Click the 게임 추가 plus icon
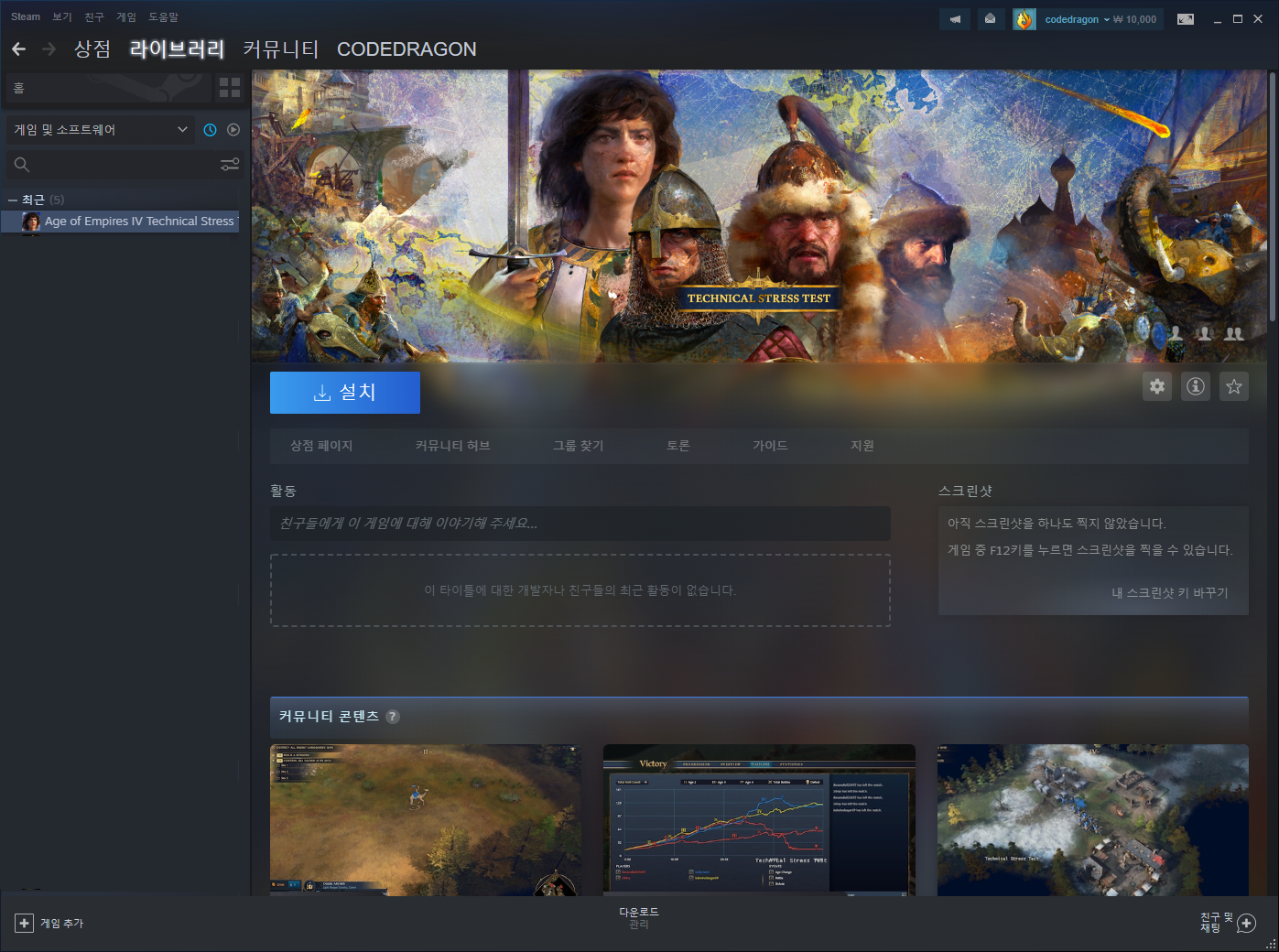The image size is (1279, 952). [25, 923]
